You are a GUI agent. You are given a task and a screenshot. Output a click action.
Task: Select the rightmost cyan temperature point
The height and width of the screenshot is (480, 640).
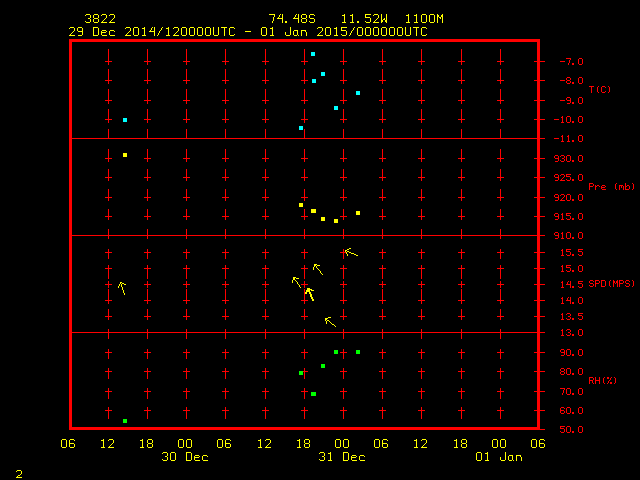(x=358, y=93)
